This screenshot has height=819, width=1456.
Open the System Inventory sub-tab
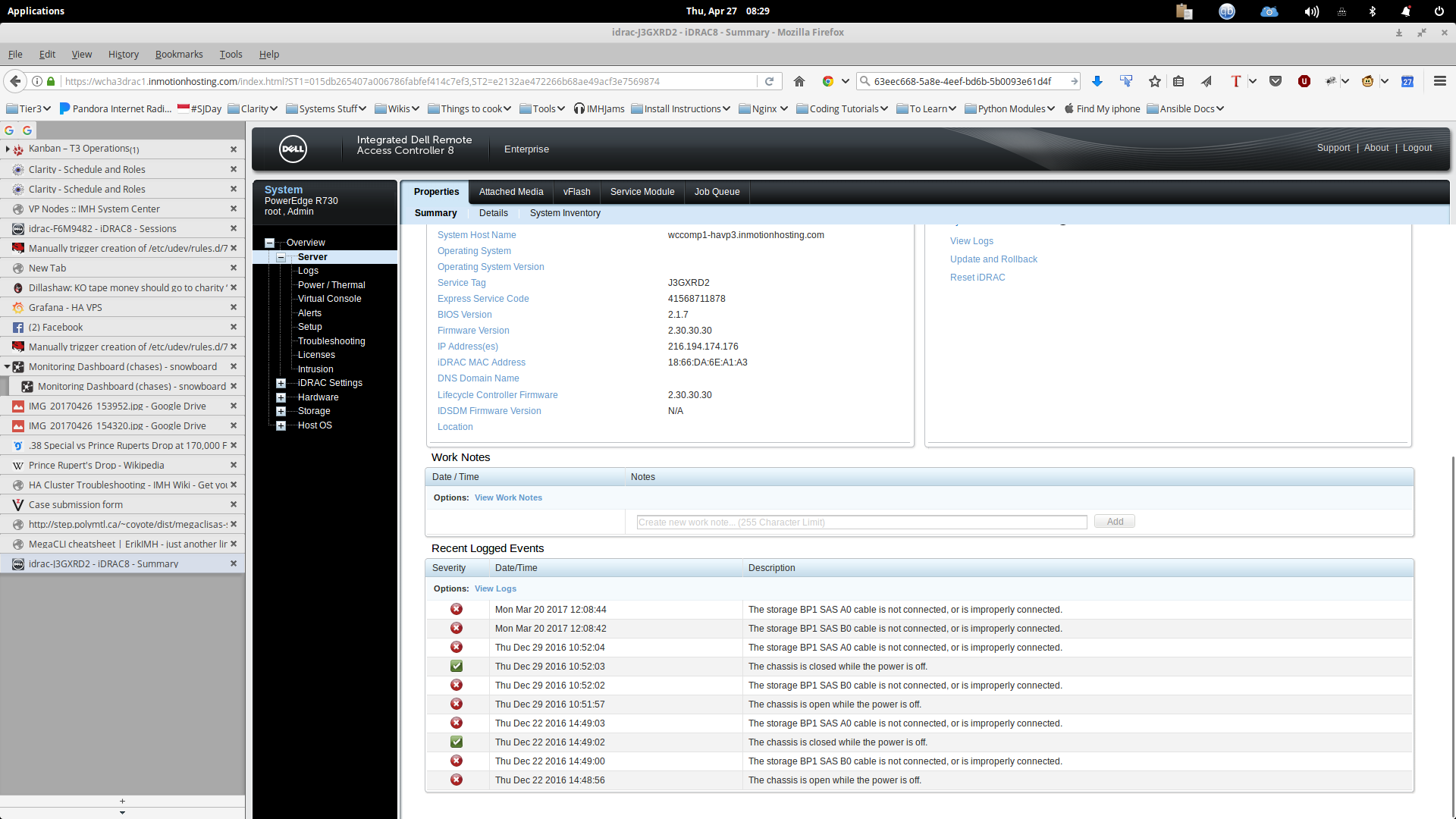point(565,213)
